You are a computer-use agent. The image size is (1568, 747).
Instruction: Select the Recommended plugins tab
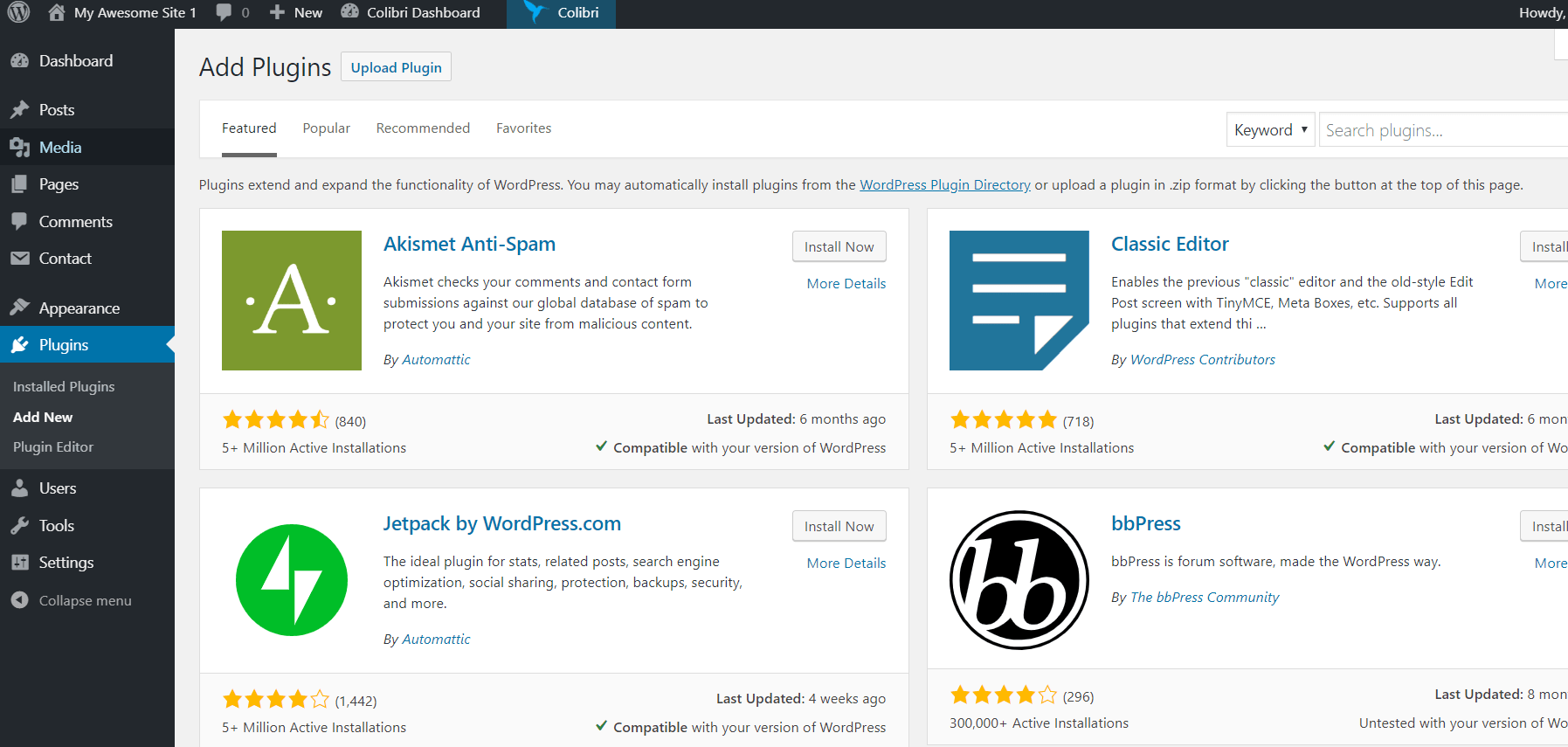pos(423,128)
